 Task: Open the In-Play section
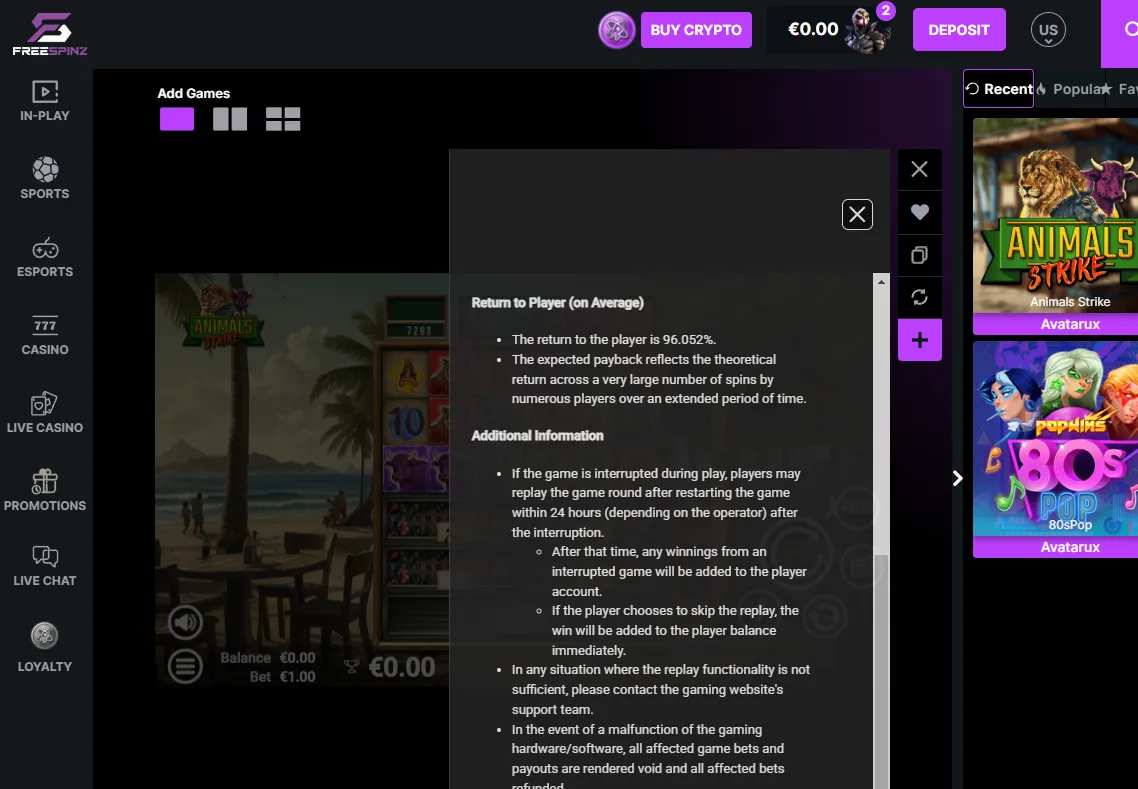point(45,101)
